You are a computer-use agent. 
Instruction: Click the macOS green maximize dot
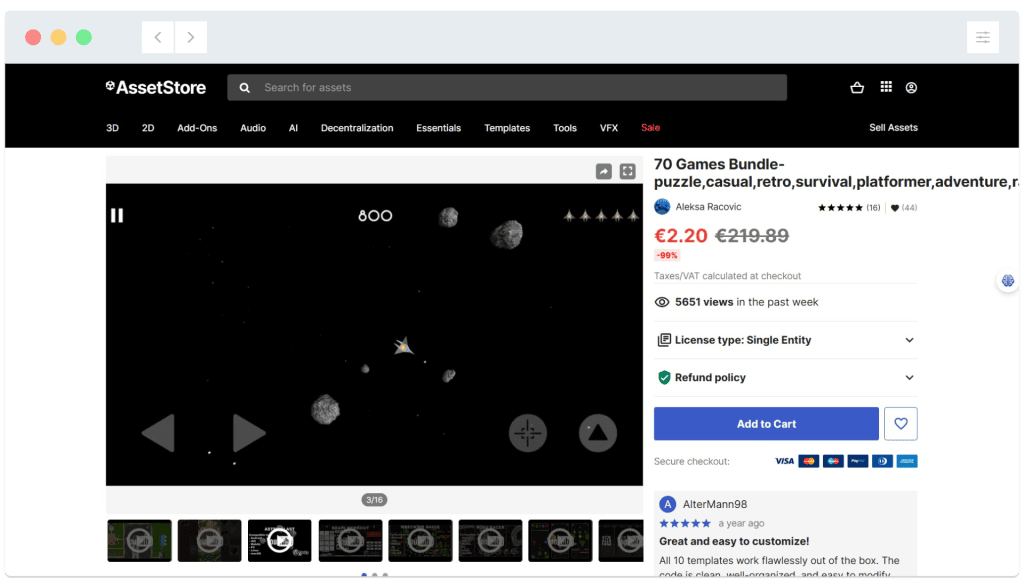(x=84, y=37)
